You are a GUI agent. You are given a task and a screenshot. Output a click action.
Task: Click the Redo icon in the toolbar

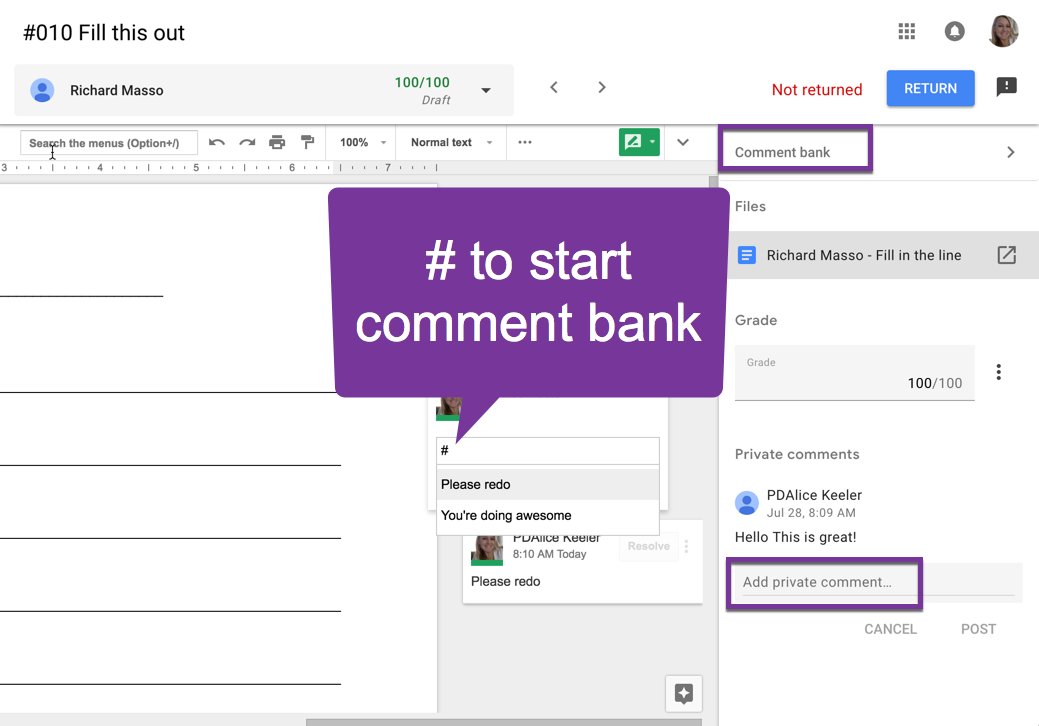247,142
